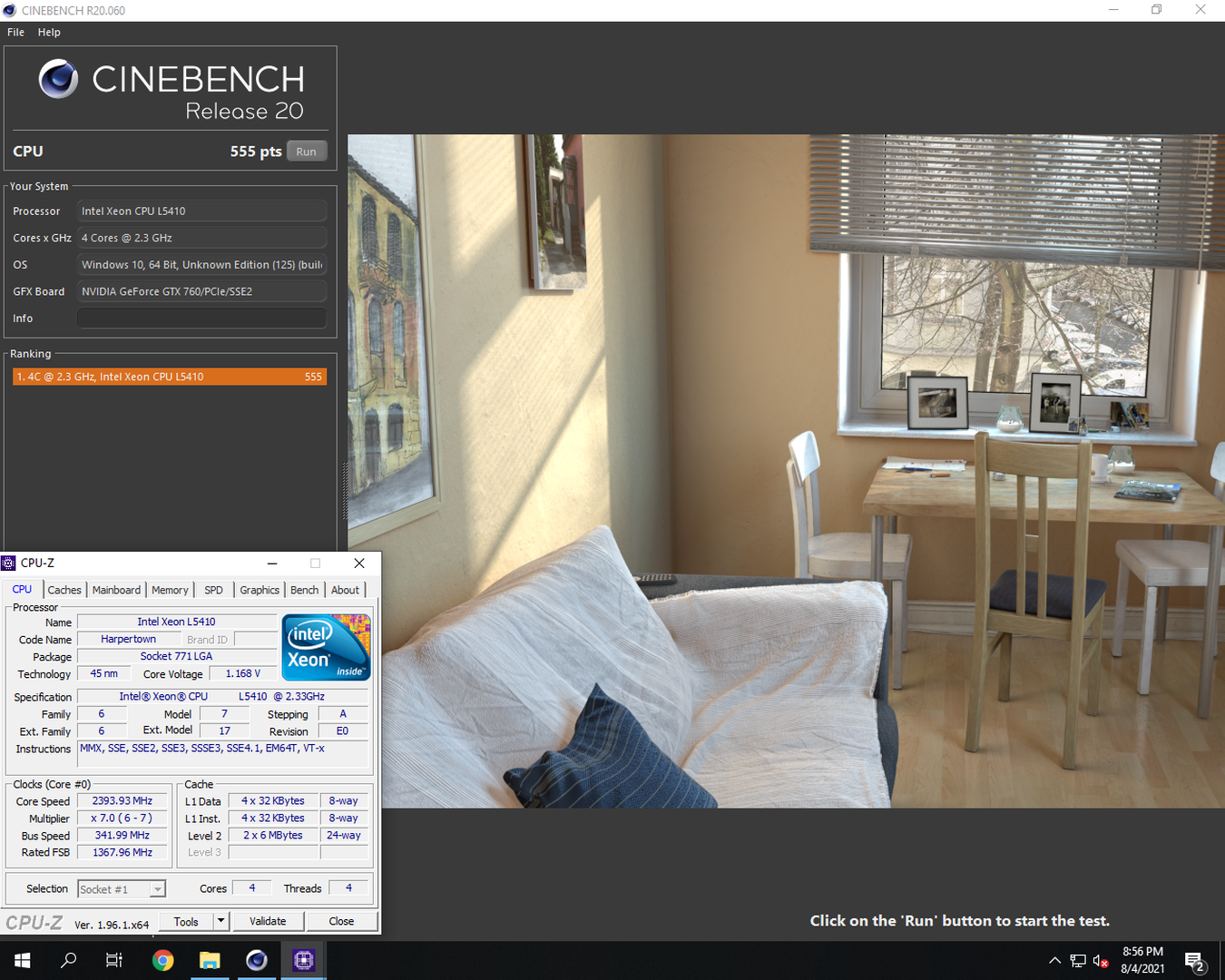Click the Cinebench R20 title bar icon

point(10,11)
